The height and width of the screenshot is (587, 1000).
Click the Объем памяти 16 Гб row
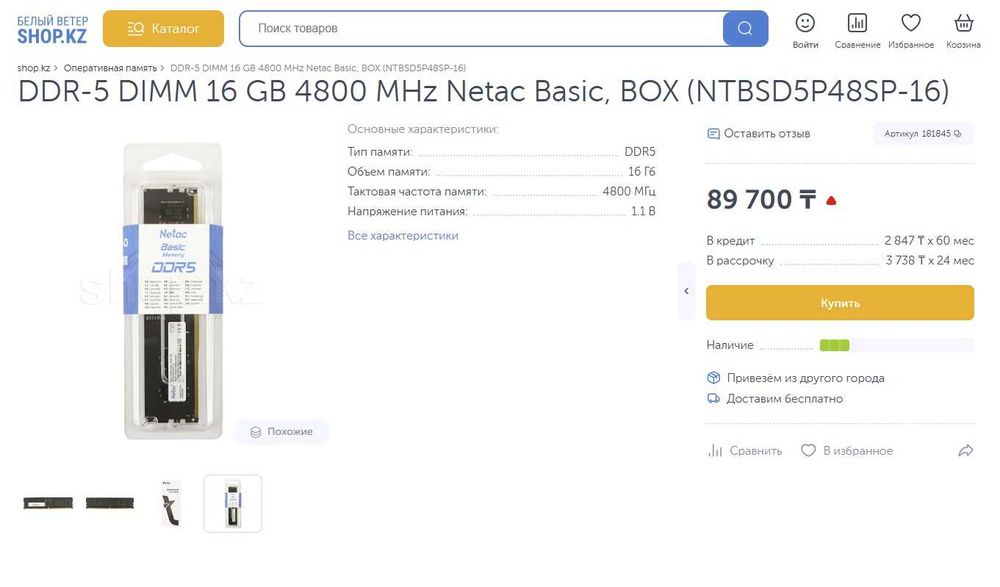pyautogui.click(x=501, y=172)
